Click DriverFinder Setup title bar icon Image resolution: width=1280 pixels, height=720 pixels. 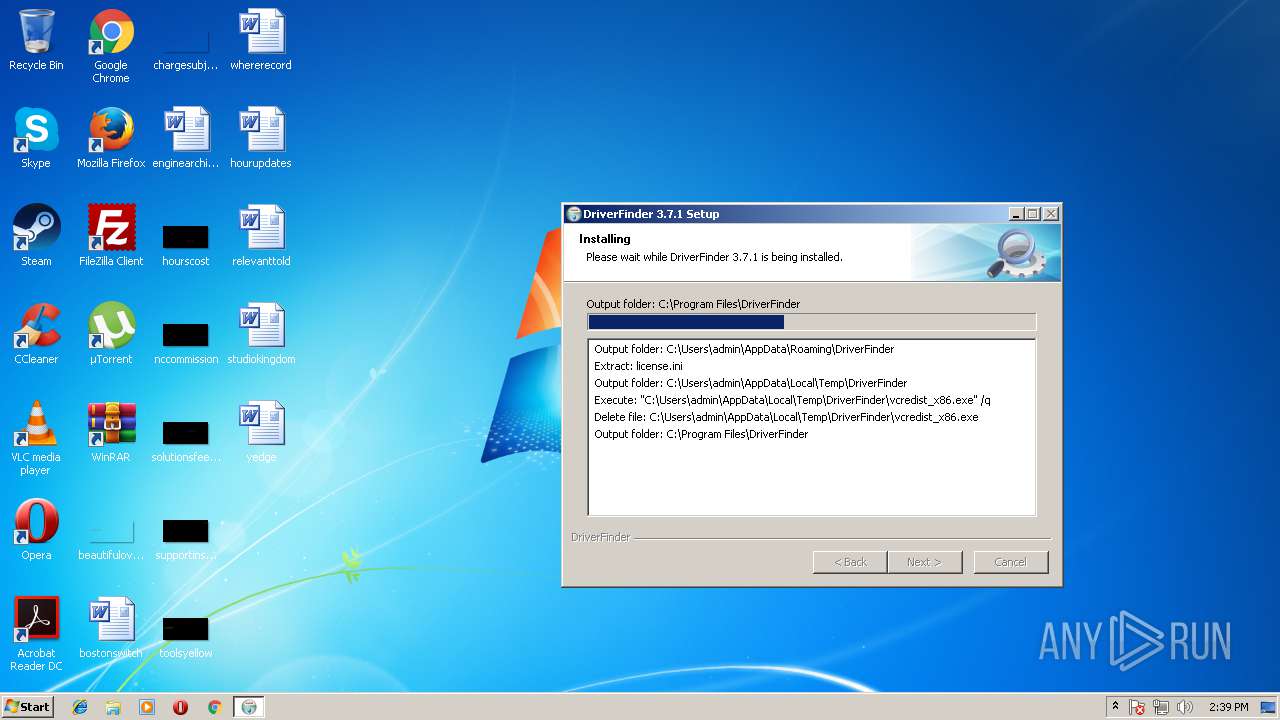[574, 214]
